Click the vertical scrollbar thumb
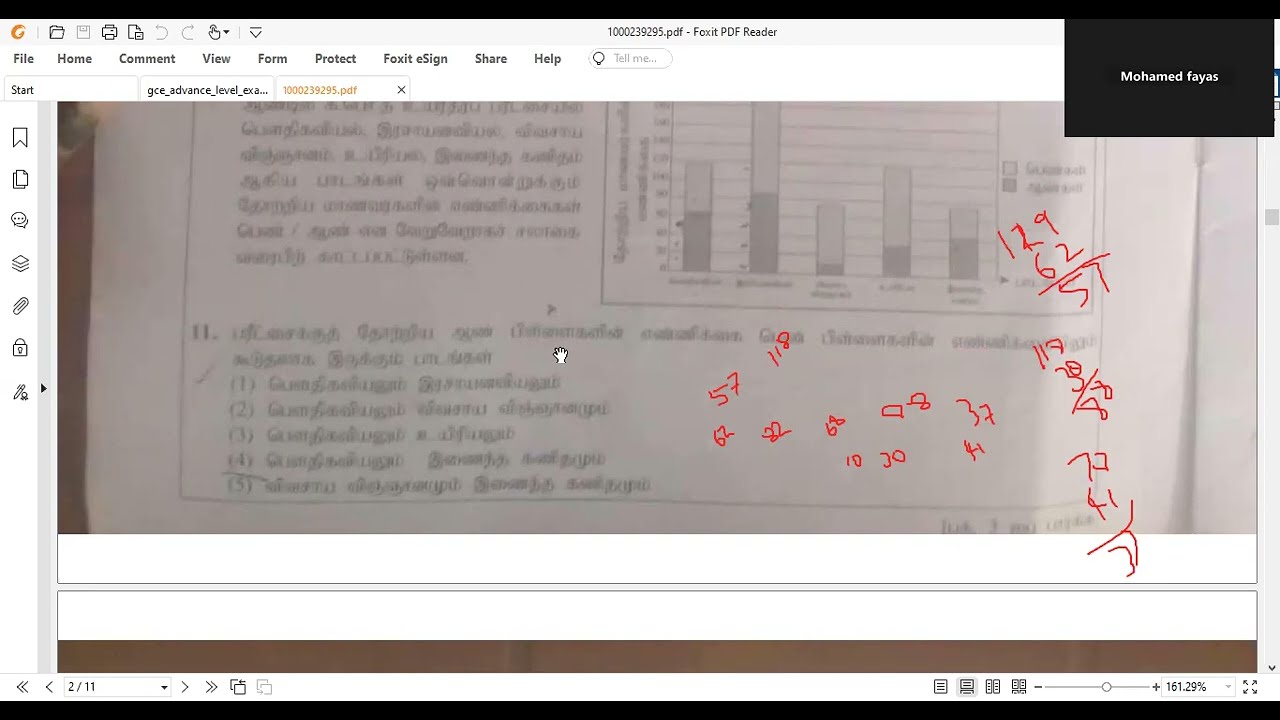Viewport: 1280px width, 720px height. tap(1271, 217)
